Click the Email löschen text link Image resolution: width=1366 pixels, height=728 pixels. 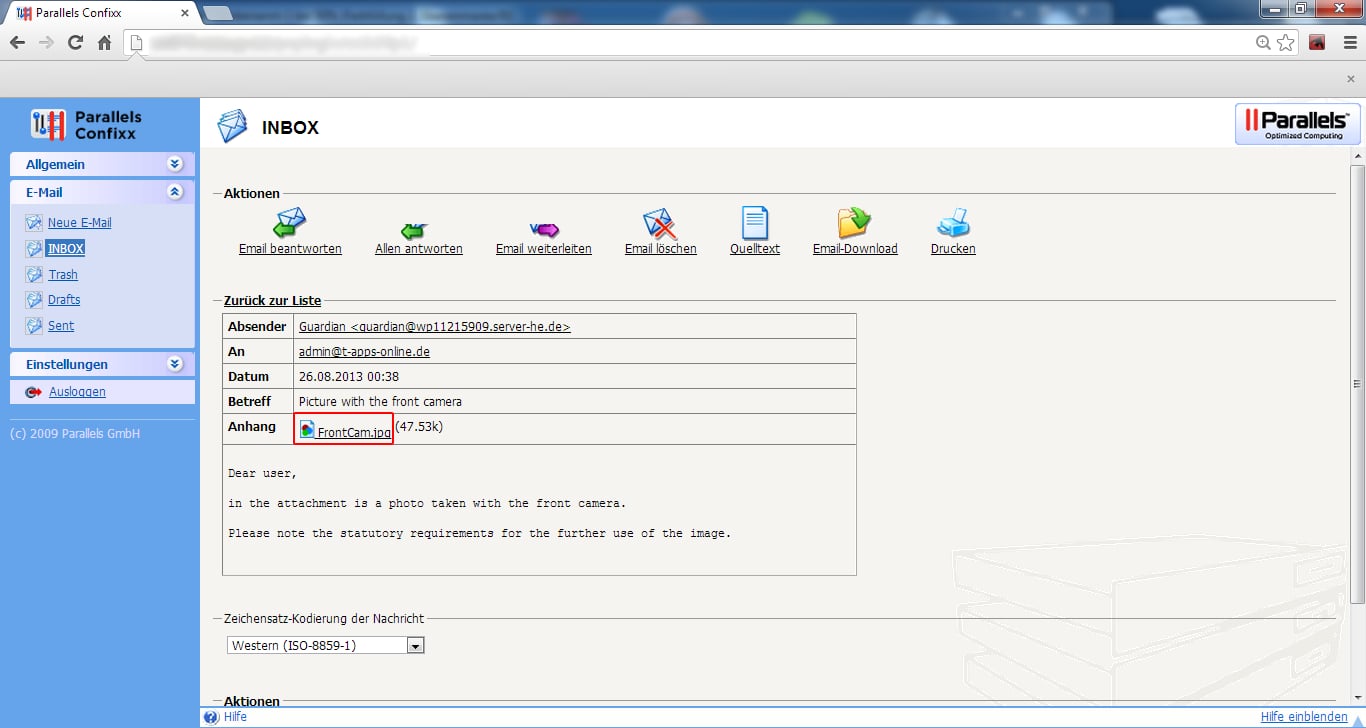(x=661, y=249)
